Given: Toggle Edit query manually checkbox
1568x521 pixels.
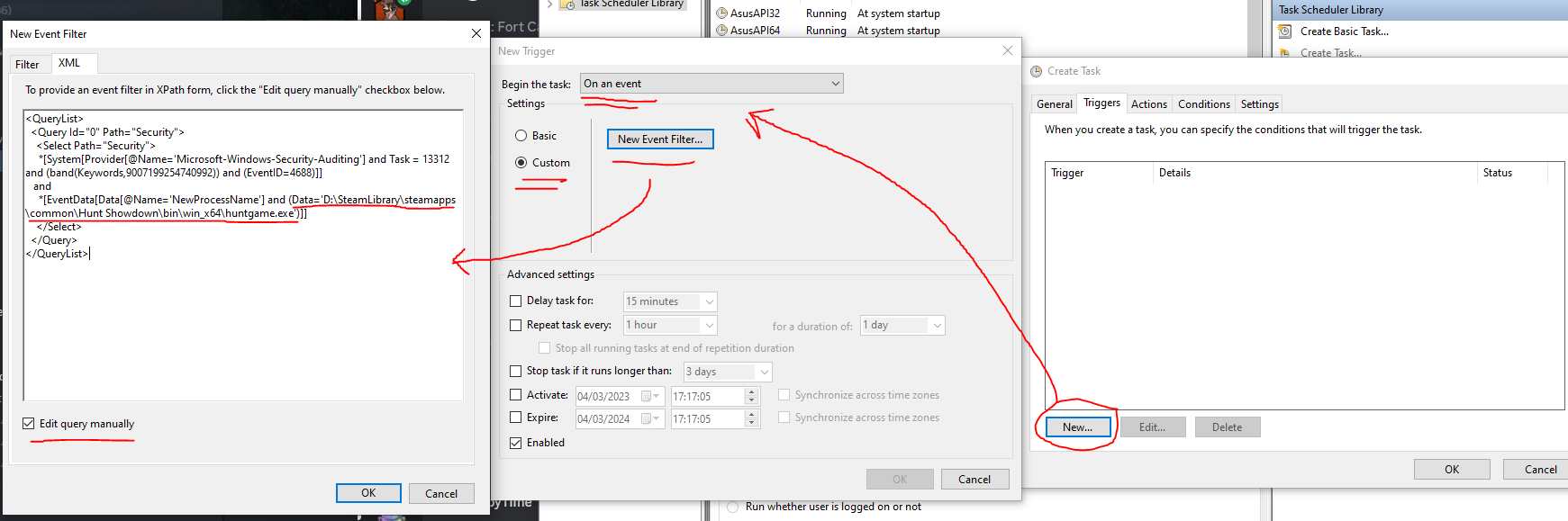Looking at the screenshot, I should pos(29,424).
